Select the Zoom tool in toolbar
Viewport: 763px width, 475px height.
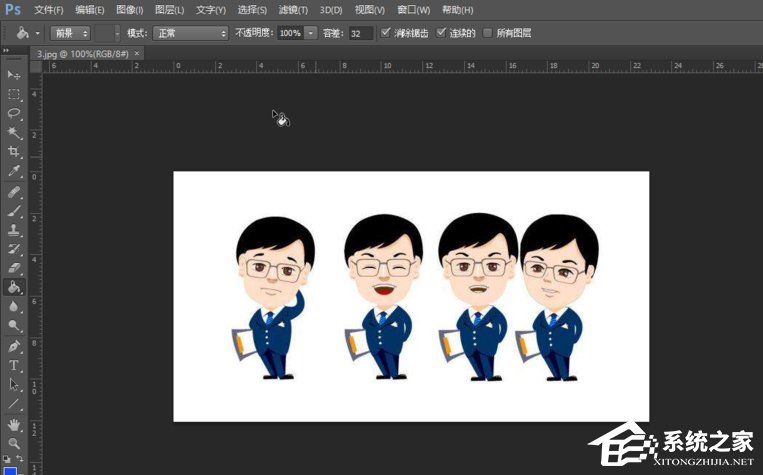(x=14, y=442)
